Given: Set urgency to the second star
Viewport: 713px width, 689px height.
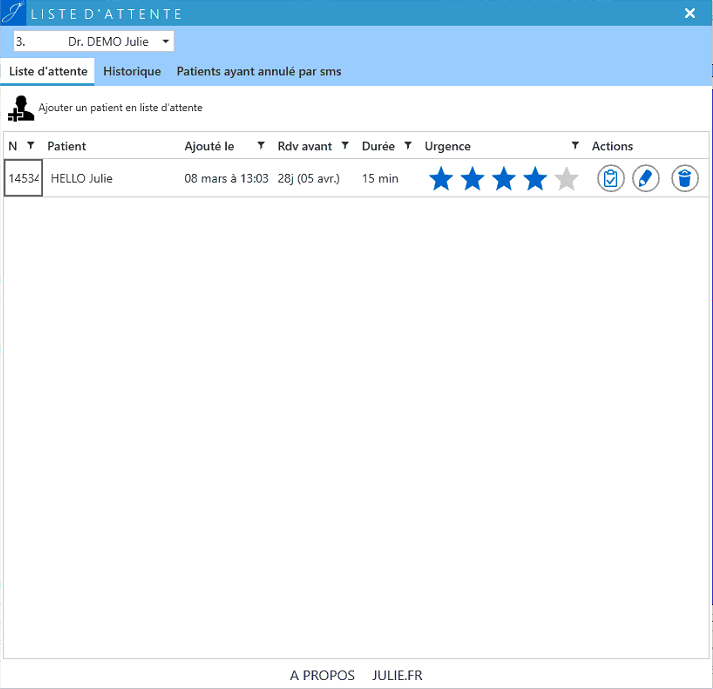Looking at the screenshot, I should tap(472, 178).
